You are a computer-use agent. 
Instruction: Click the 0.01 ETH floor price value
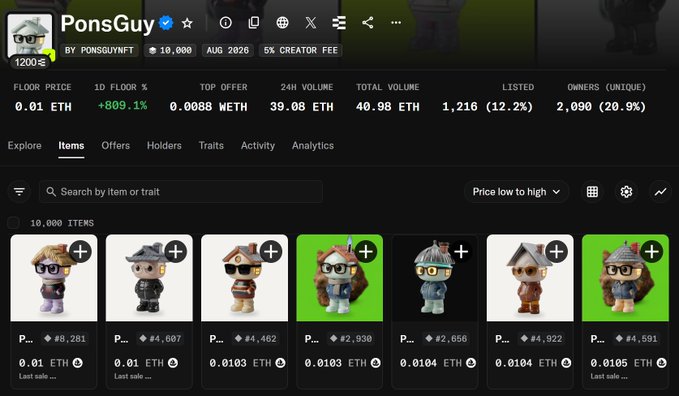point(43,107)
